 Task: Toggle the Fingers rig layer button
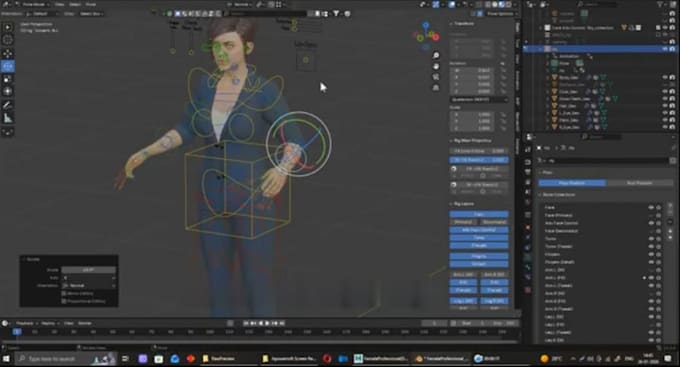tap(479, 256)
